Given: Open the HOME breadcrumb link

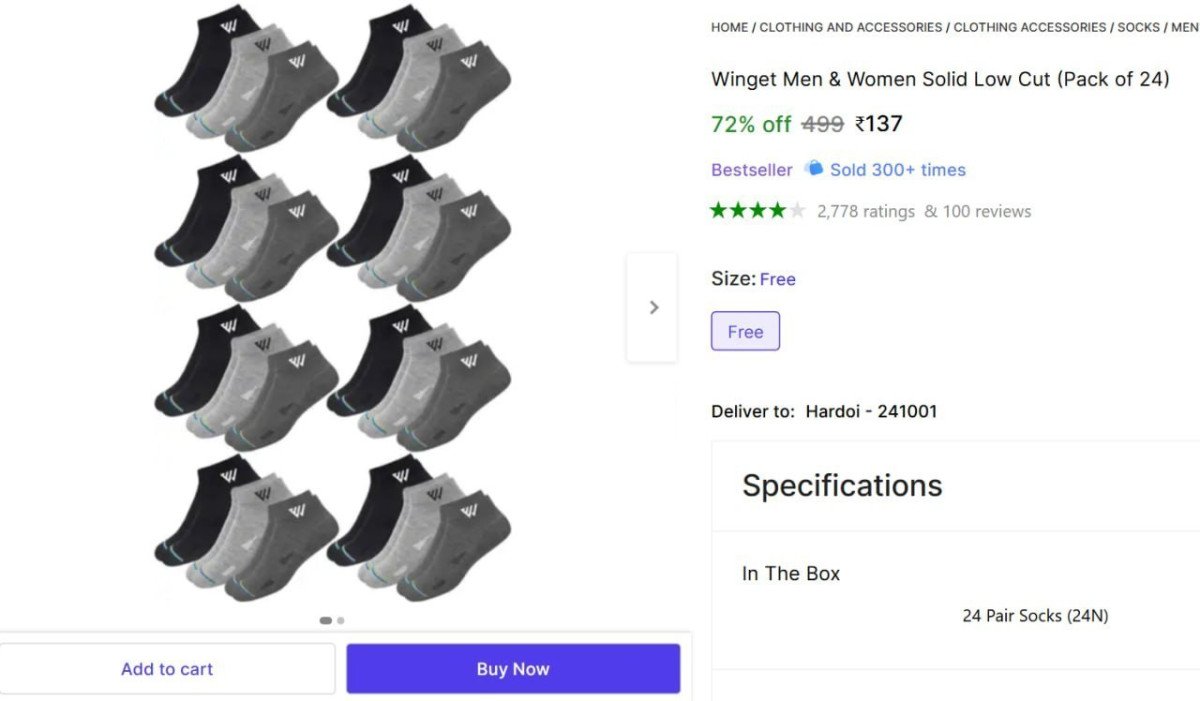Looking at the screenshot, I should (728, 27).
